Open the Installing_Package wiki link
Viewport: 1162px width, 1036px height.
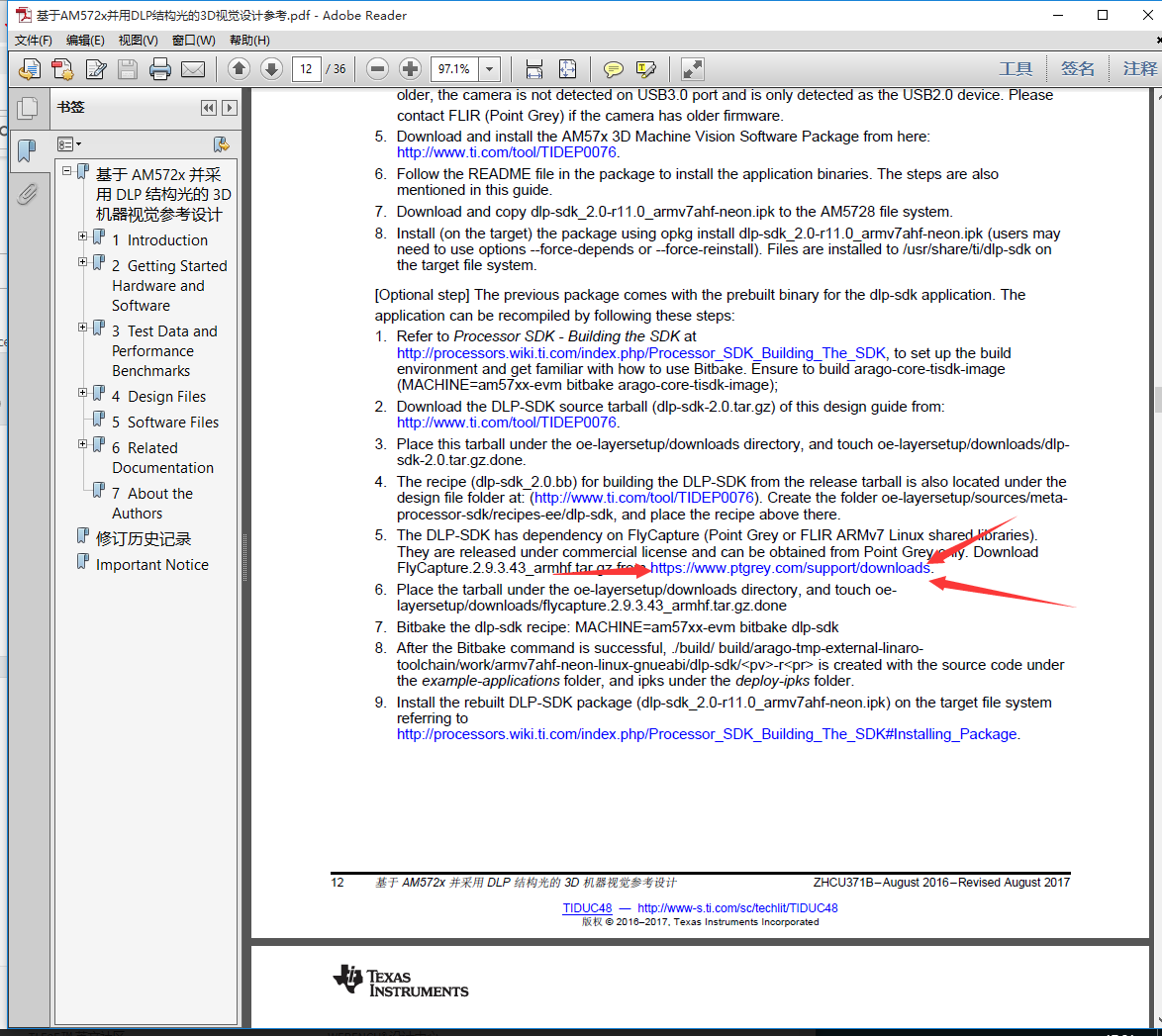707,734
